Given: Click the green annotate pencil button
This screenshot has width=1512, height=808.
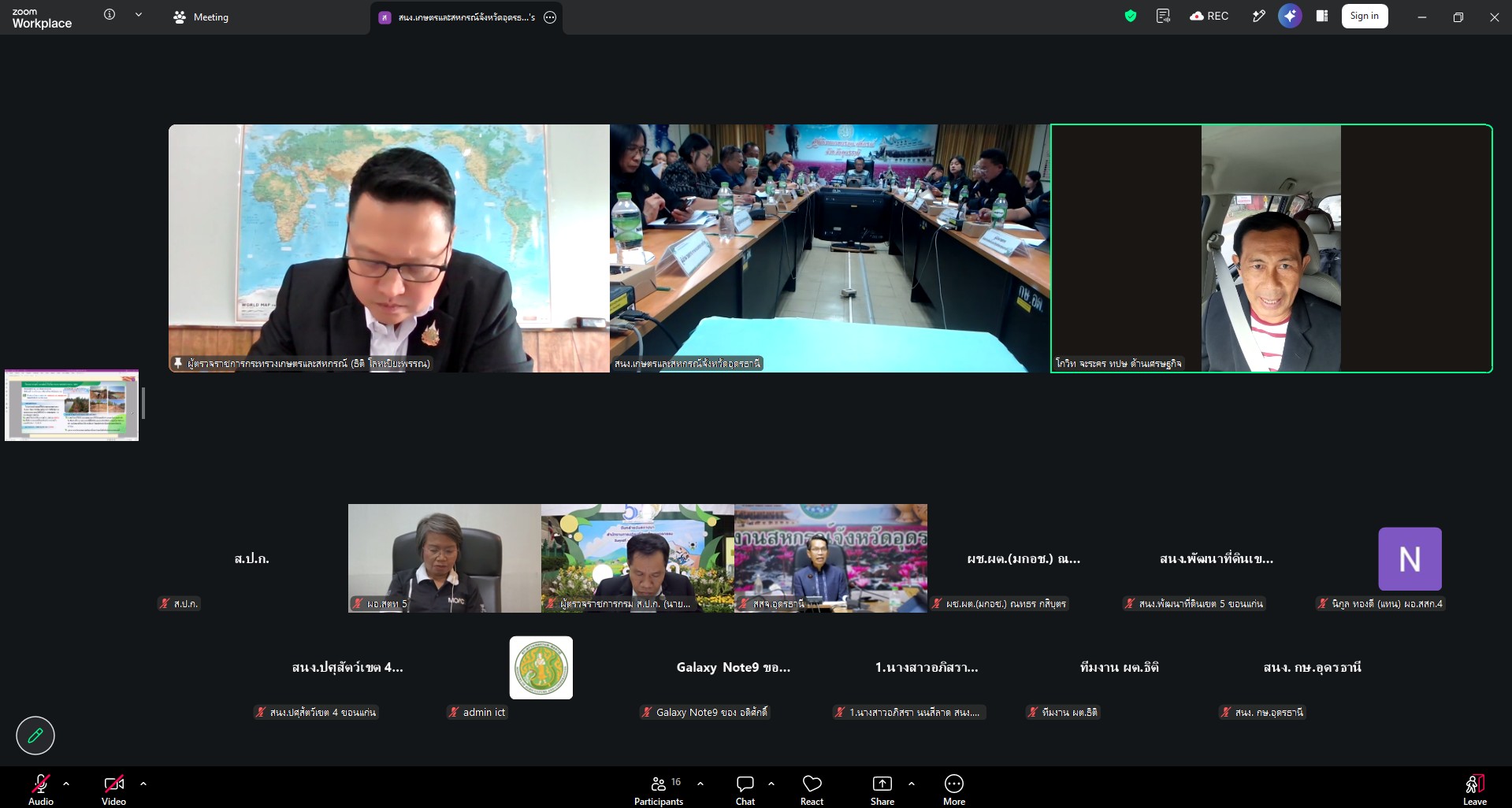Looking at the screenshot, I should pos(35,736).
